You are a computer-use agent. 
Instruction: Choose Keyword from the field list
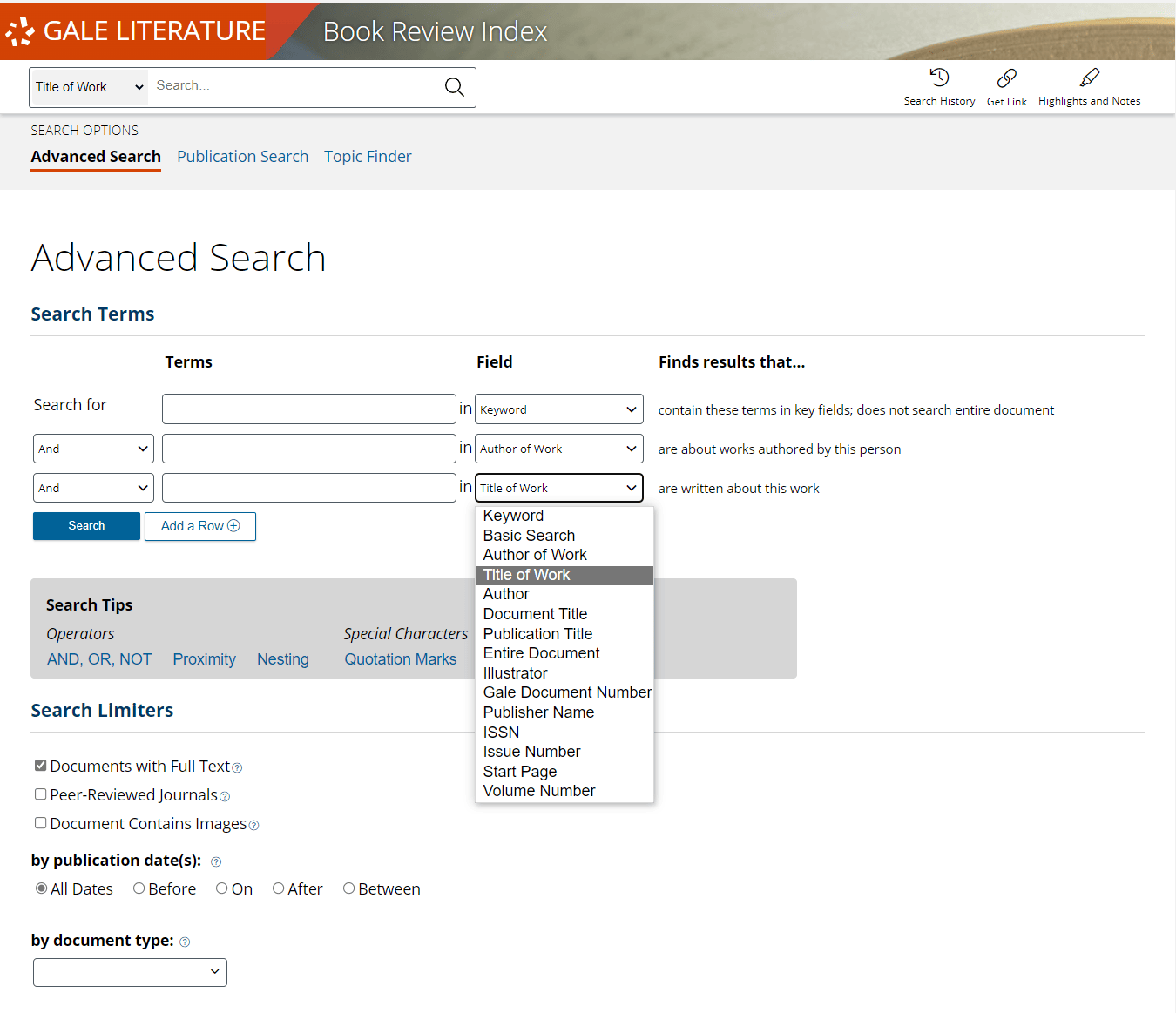coord(564,517)
